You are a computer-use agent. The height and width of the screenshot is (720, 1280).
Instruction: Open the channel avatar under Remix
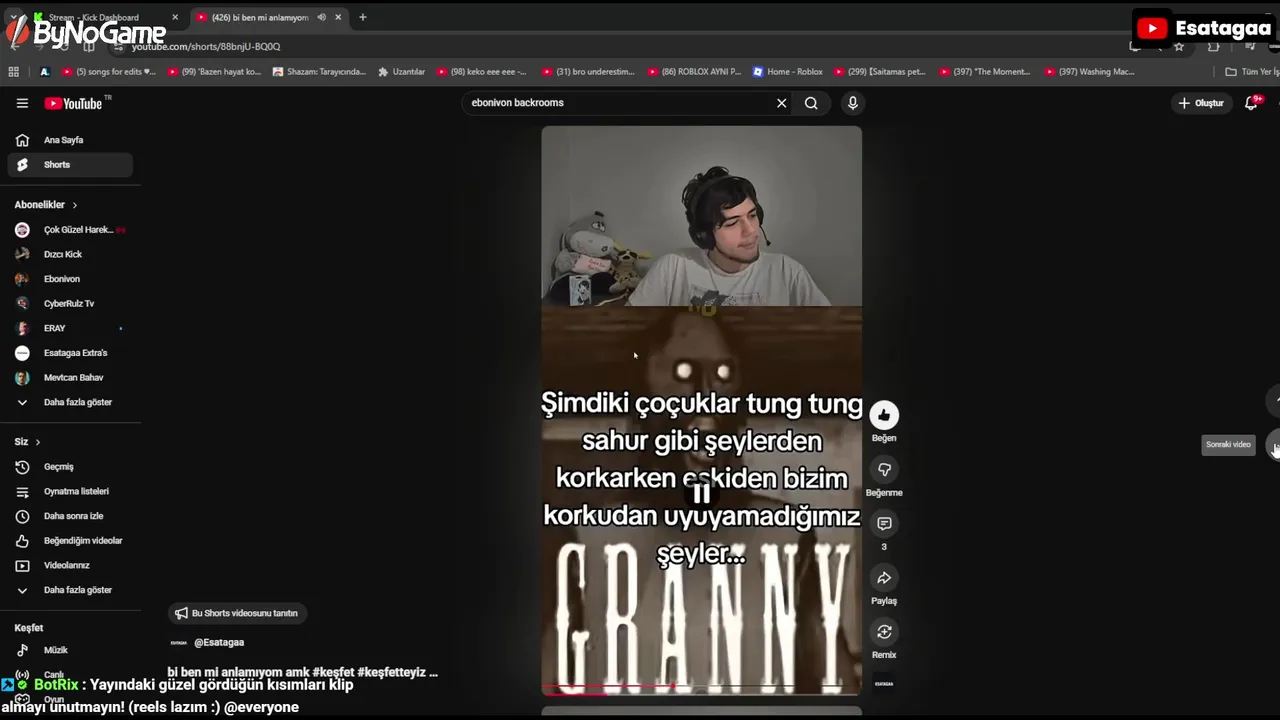pos(884,684)
